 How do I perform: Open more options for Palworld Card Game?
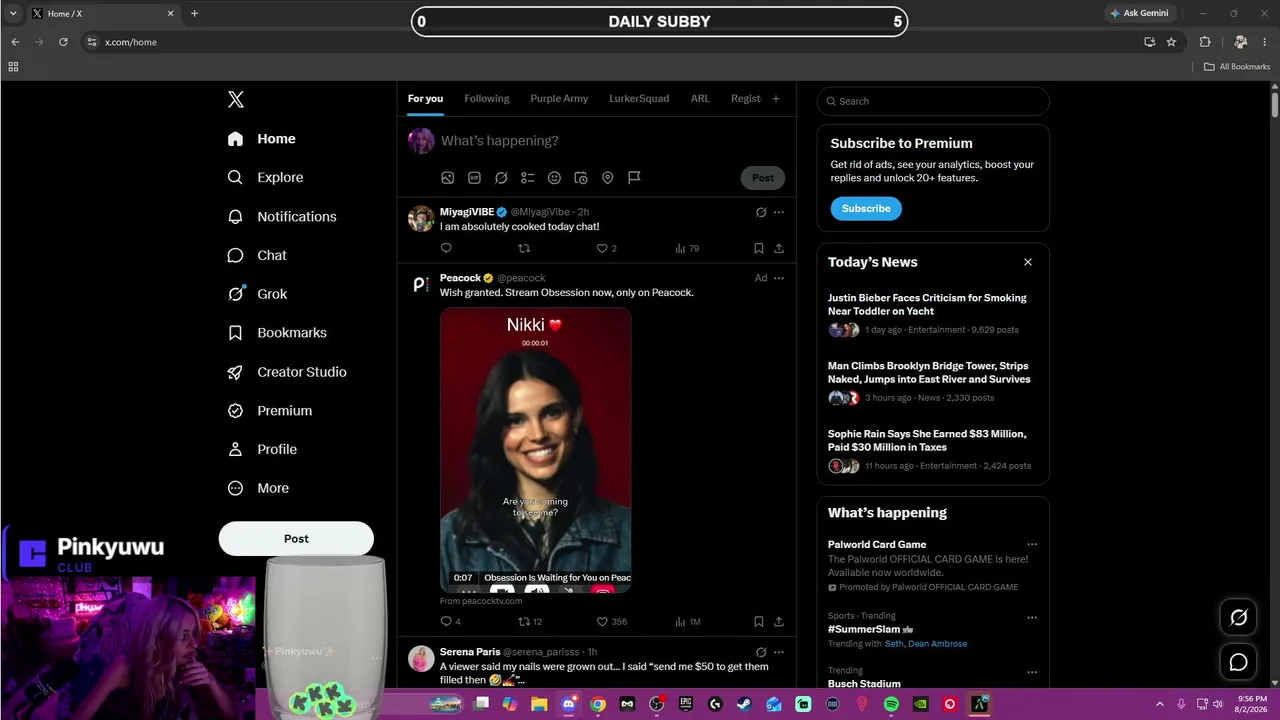(x=1032, y=545)
